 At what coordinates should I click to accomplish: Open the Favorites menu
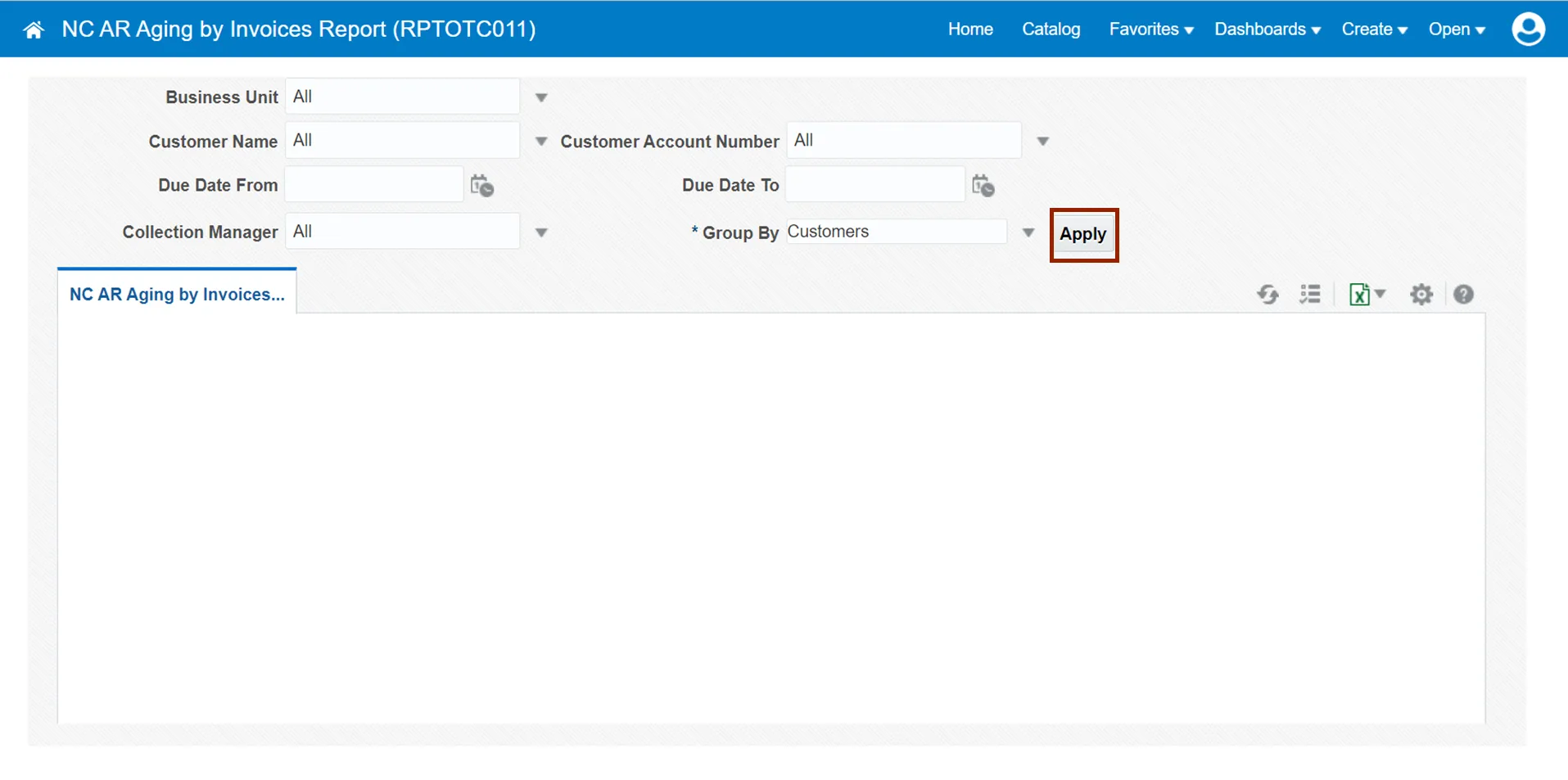[1150, 29]
